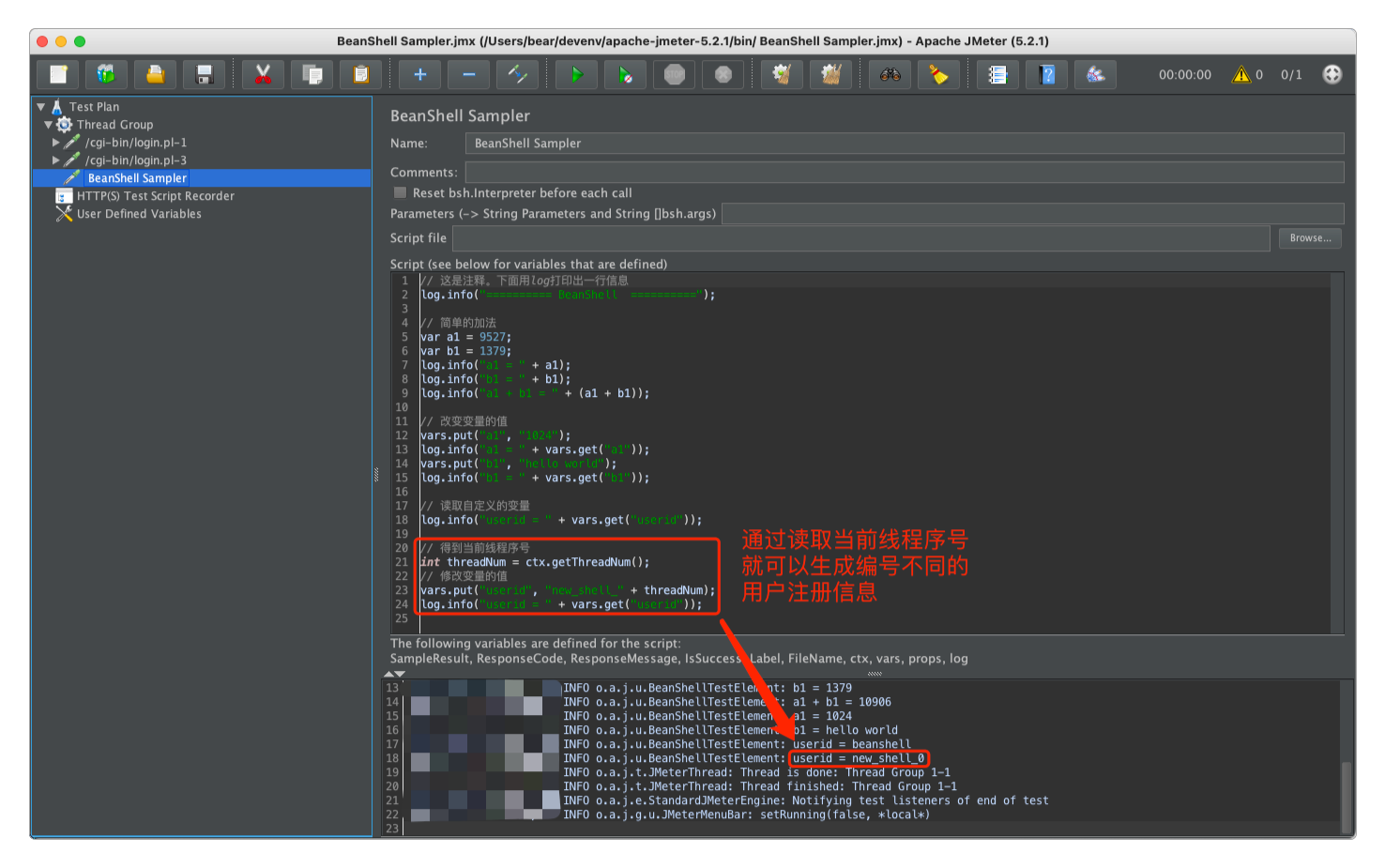Click the New test plan icon
Image resolution: width=1385 pixels, height=868 pixels.
coord(58,74)
